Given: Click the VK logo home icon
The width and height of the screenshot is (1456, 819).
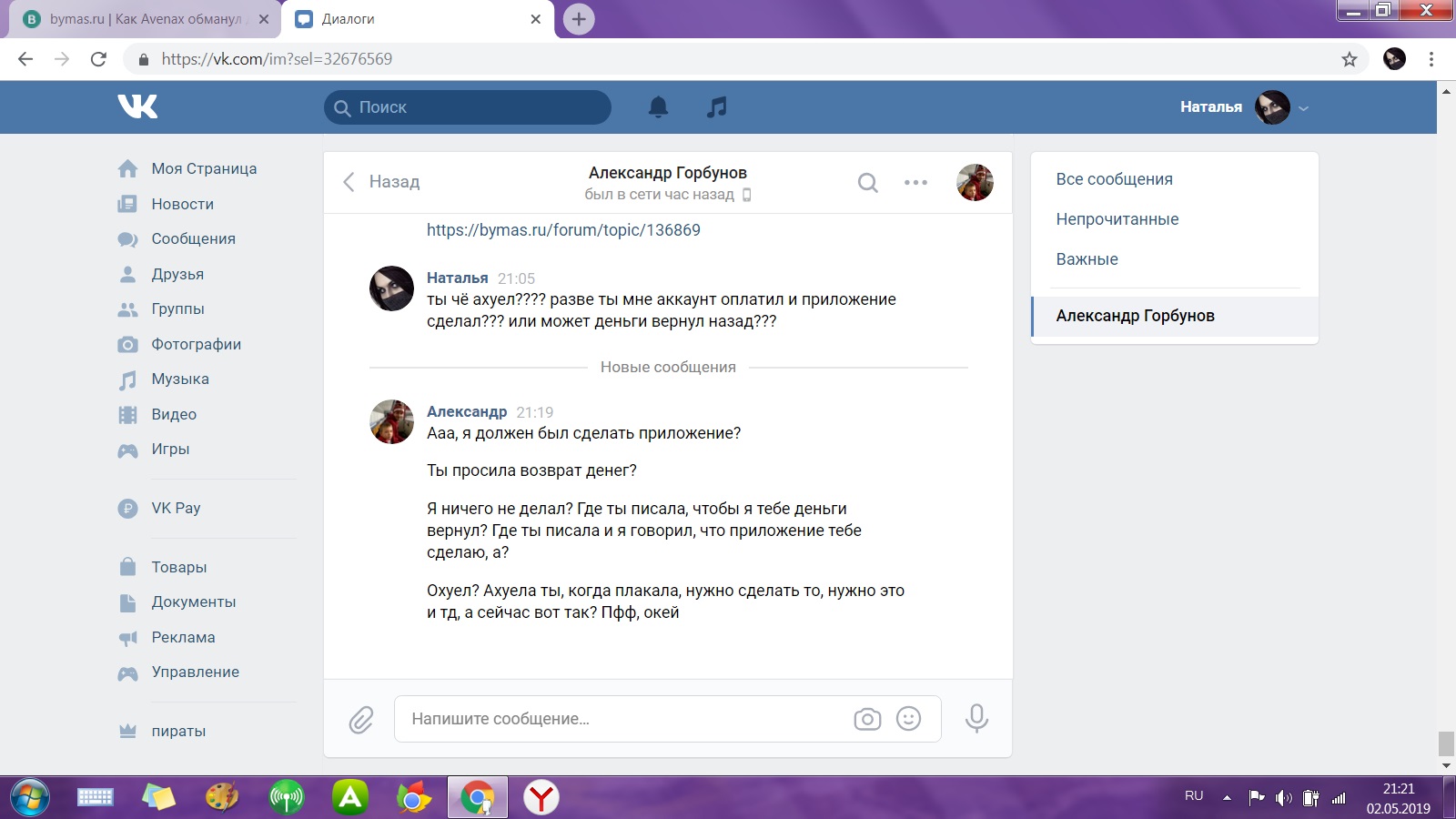Looking at the screenshot, I should coord(137,106).
